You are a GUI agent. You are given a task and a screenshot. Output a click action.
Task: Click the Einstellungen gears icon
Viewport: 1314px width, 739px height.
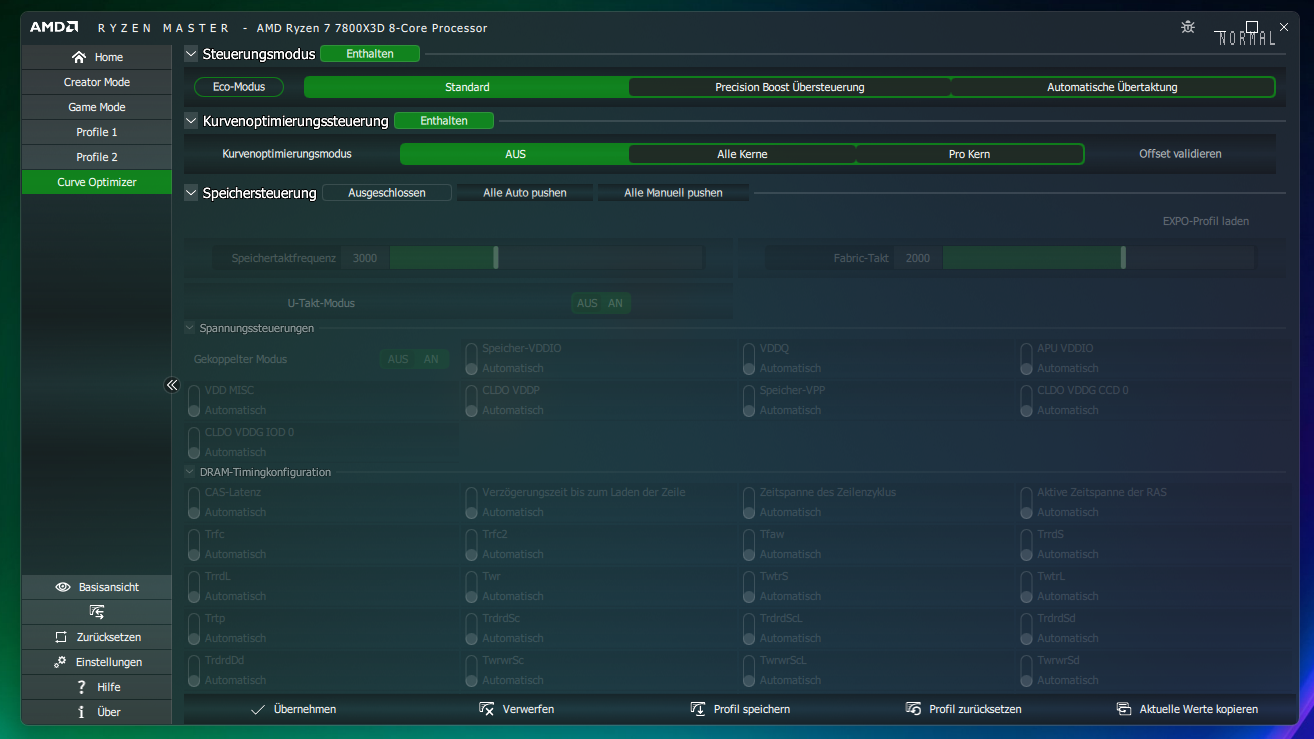click(60, 662)
